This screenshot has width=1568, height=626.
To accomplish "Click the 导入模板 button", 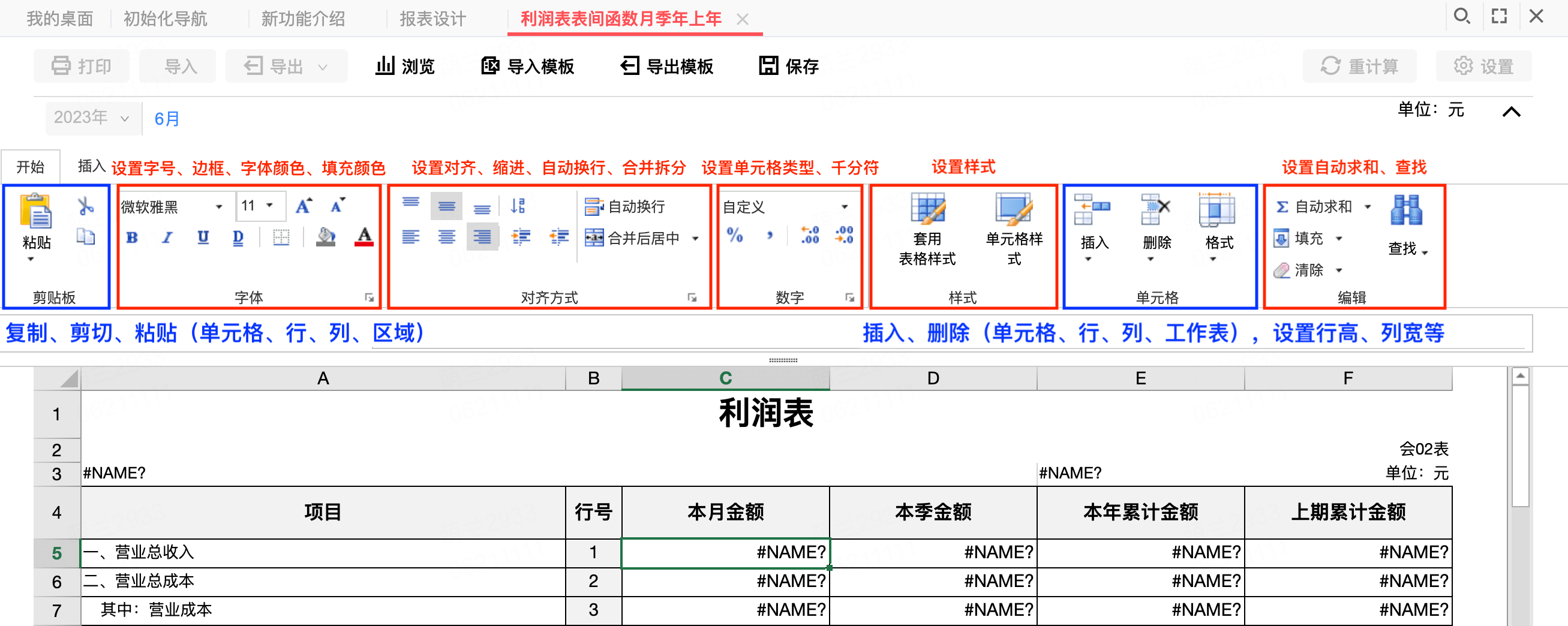I will point(528,66).
